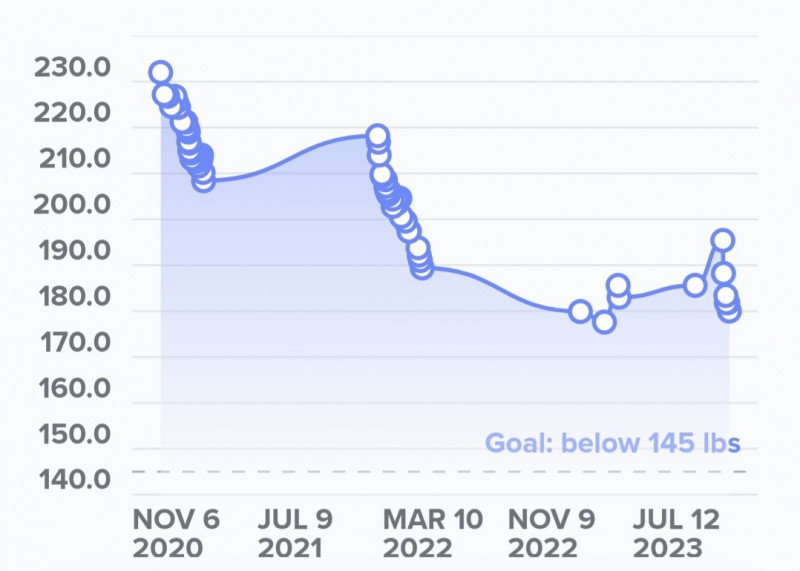
Task: Click the 170.0 weight axis label
Action: [72, 343]
